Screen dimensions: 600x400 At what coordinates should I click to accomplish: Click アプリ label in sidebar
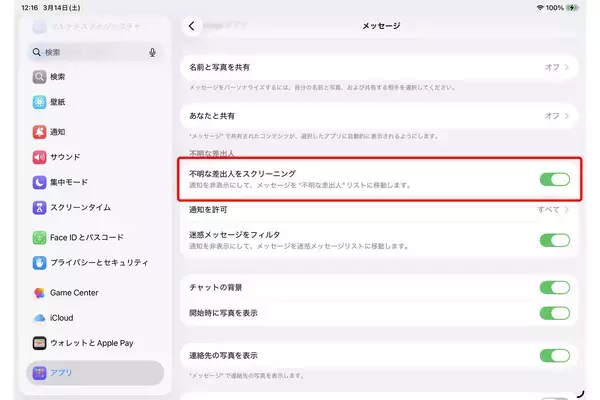pyautogui.click(x=61, y=373)
